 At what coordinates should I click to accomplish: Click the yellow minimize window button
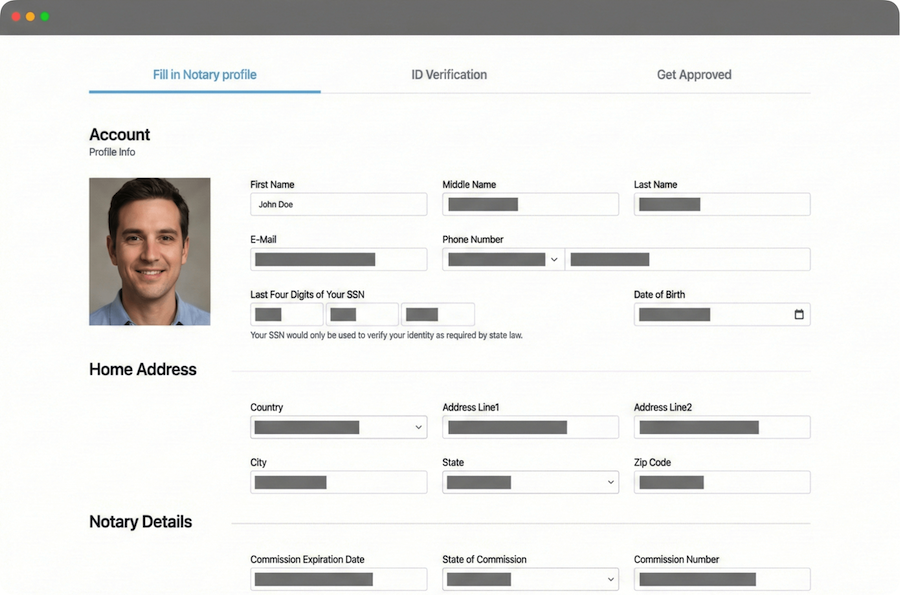(x=30, y=17)
